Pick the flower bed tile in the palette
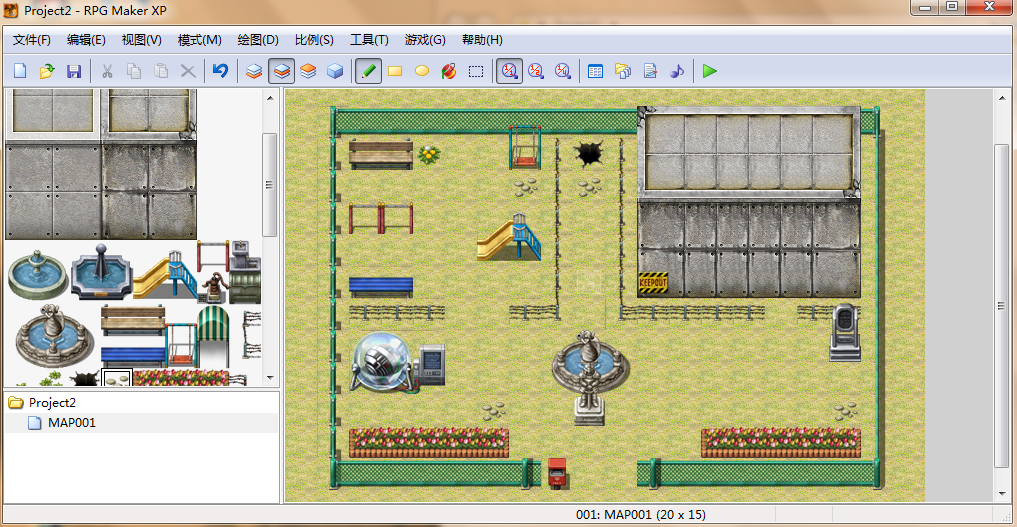The height and width of the screenshot is (527, 1017). pos(181,377)
